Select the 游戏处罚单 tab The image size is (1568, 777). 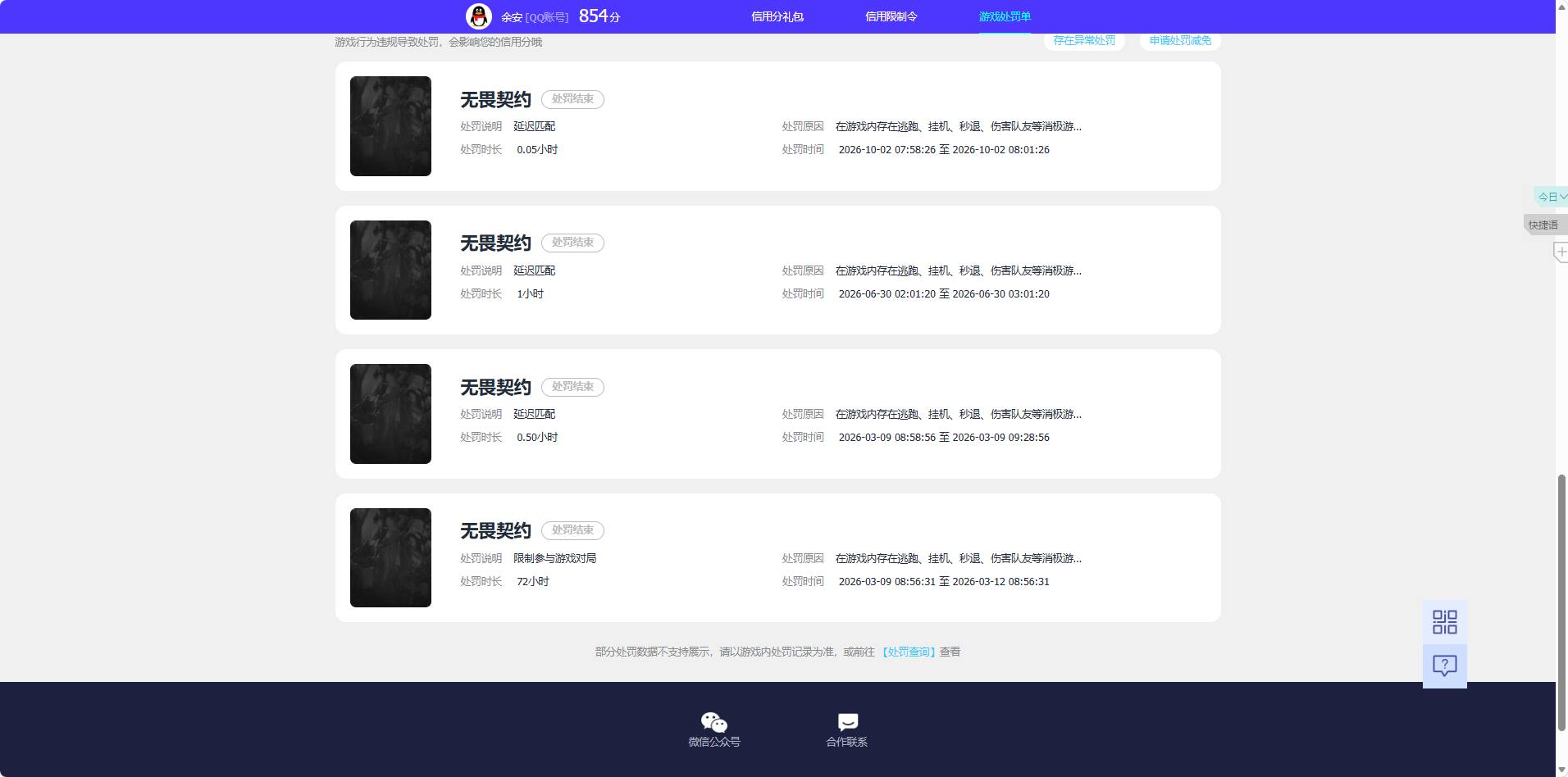tap(1005, 16)
